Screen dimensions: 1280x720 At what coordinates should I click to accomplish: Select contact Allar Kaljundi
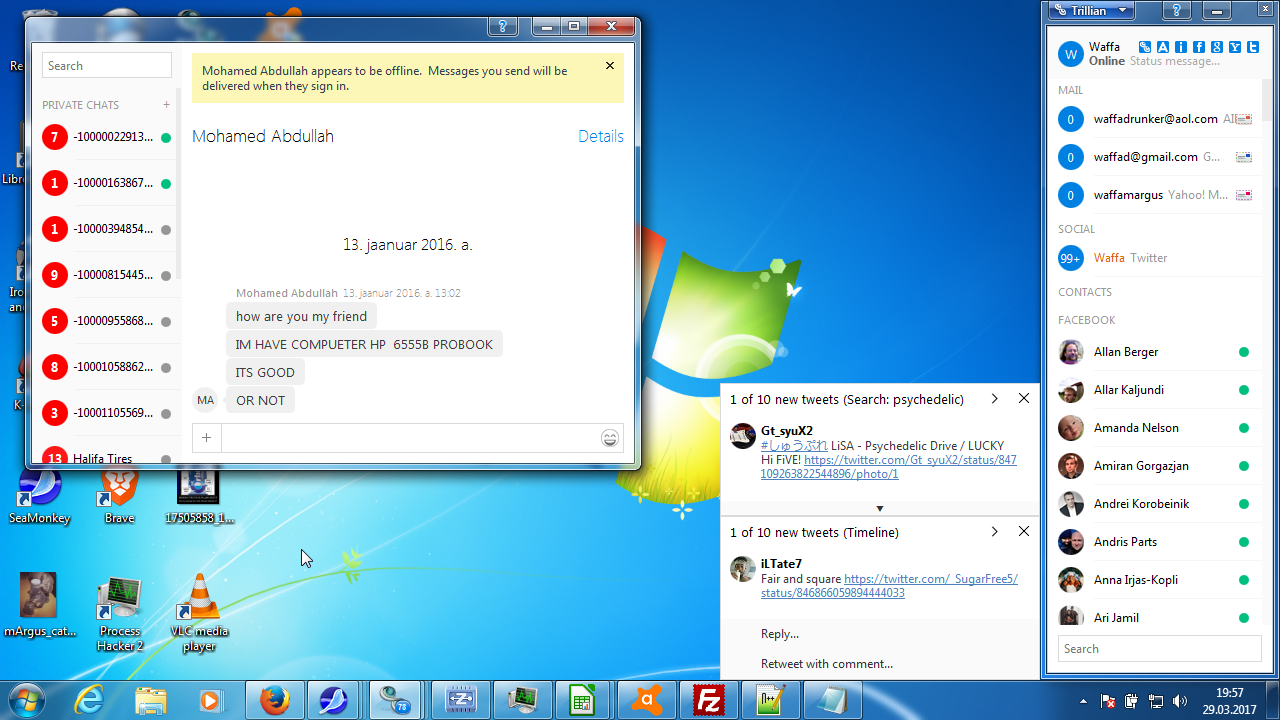click(1156, 390)
